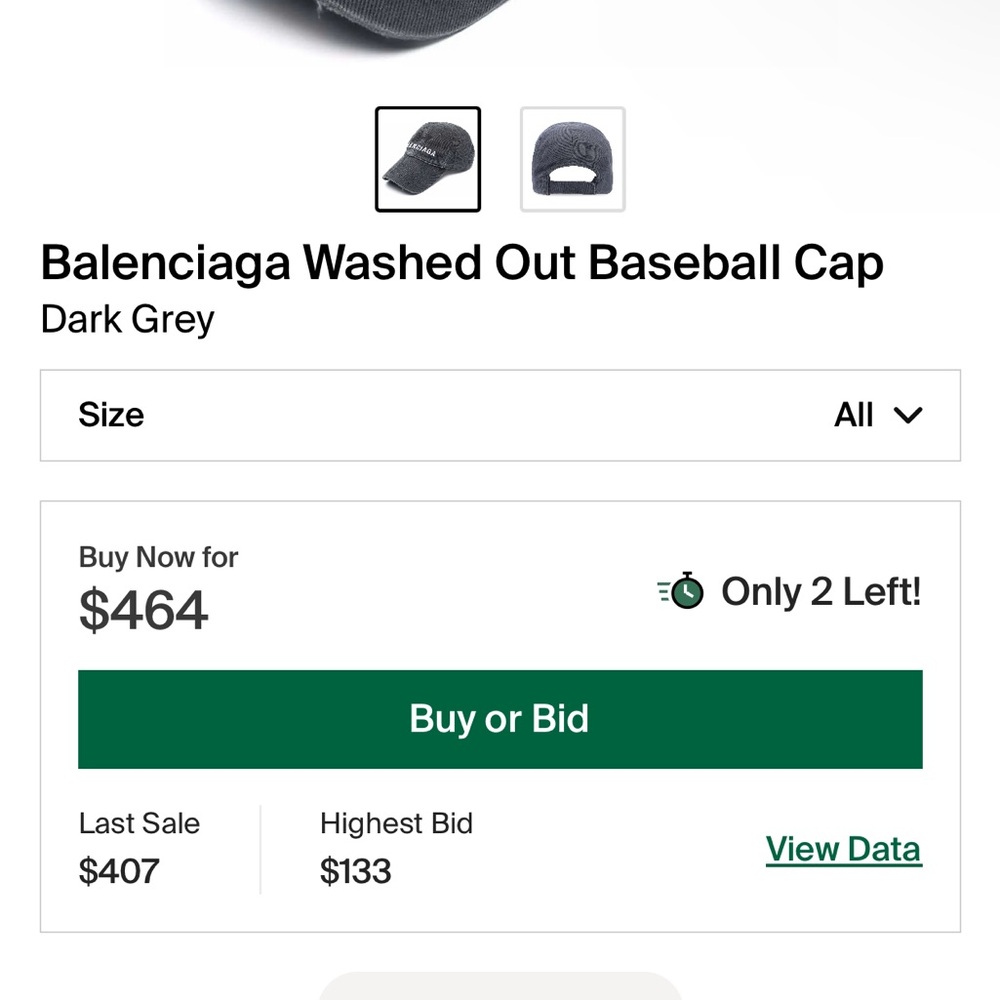
Task: Click the Size selector row
Action: 500,415
